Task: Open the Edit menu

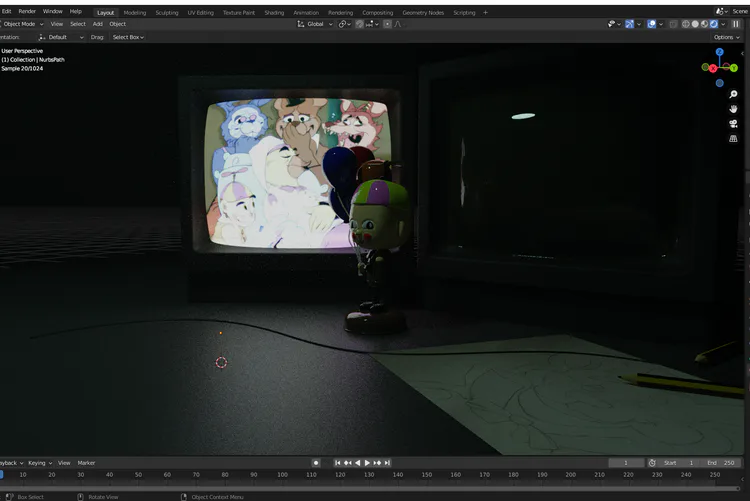Action: click(7, 11)
